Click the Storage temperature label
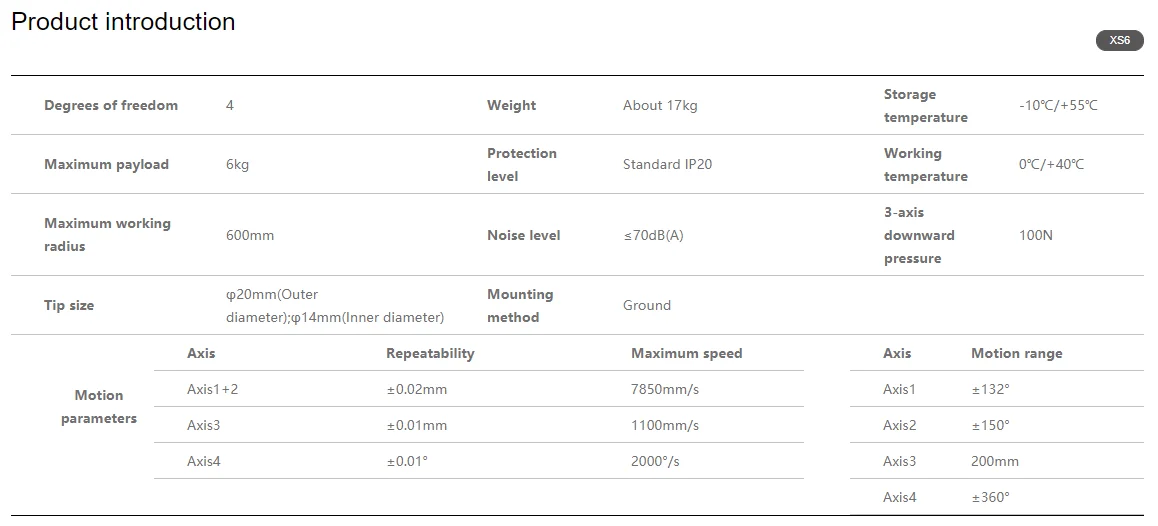The width and height of the screenshot is (1158, 526). 925,106
